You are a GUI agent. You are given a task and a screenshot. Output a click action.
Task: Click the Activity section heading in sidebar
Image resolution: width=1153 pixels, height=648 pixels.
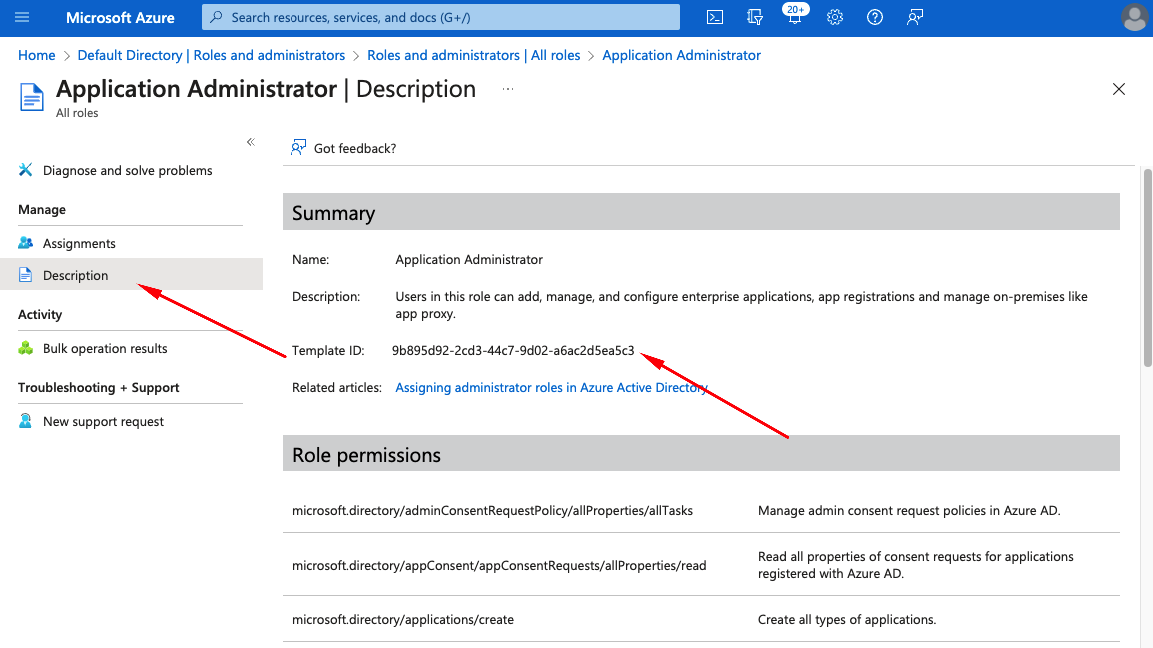(x=40, y=314)
